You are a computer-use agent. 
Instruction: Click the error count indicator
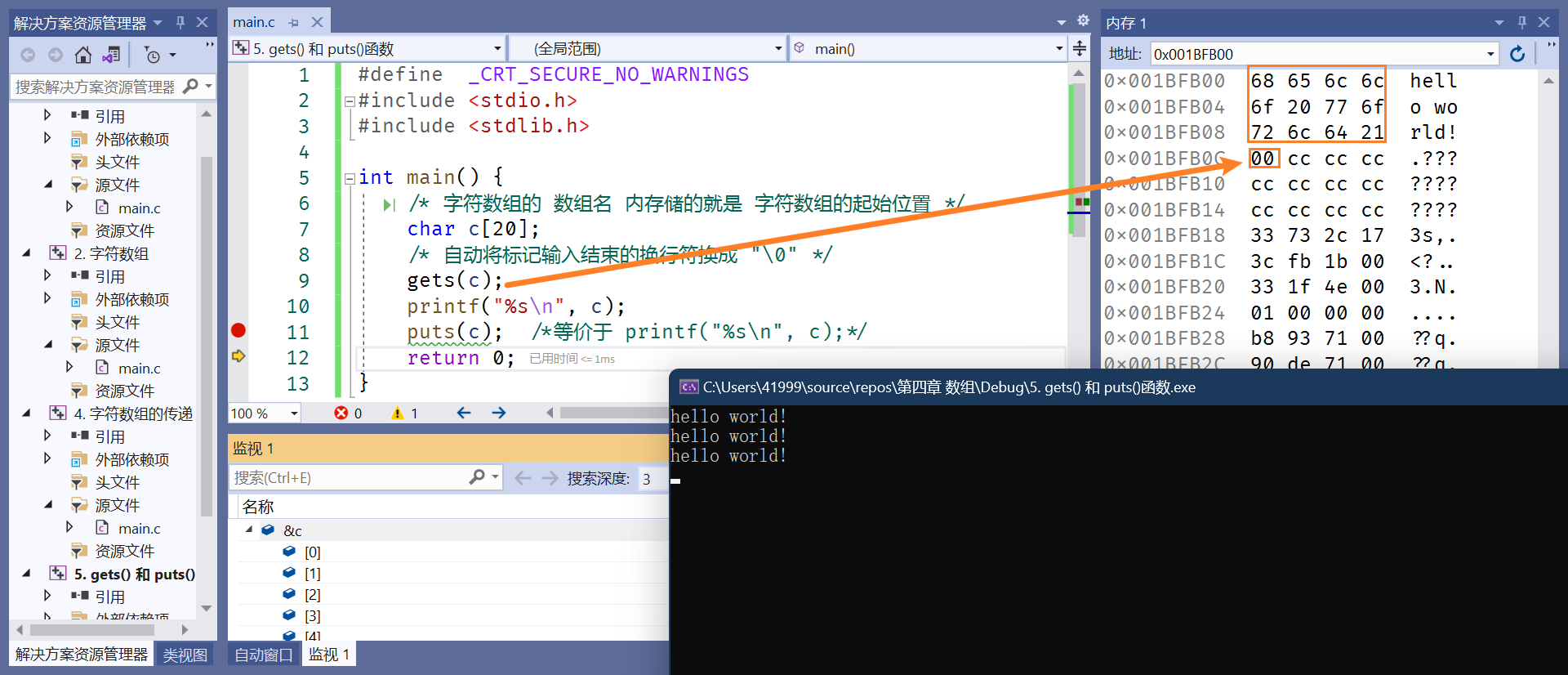[349, 413]
